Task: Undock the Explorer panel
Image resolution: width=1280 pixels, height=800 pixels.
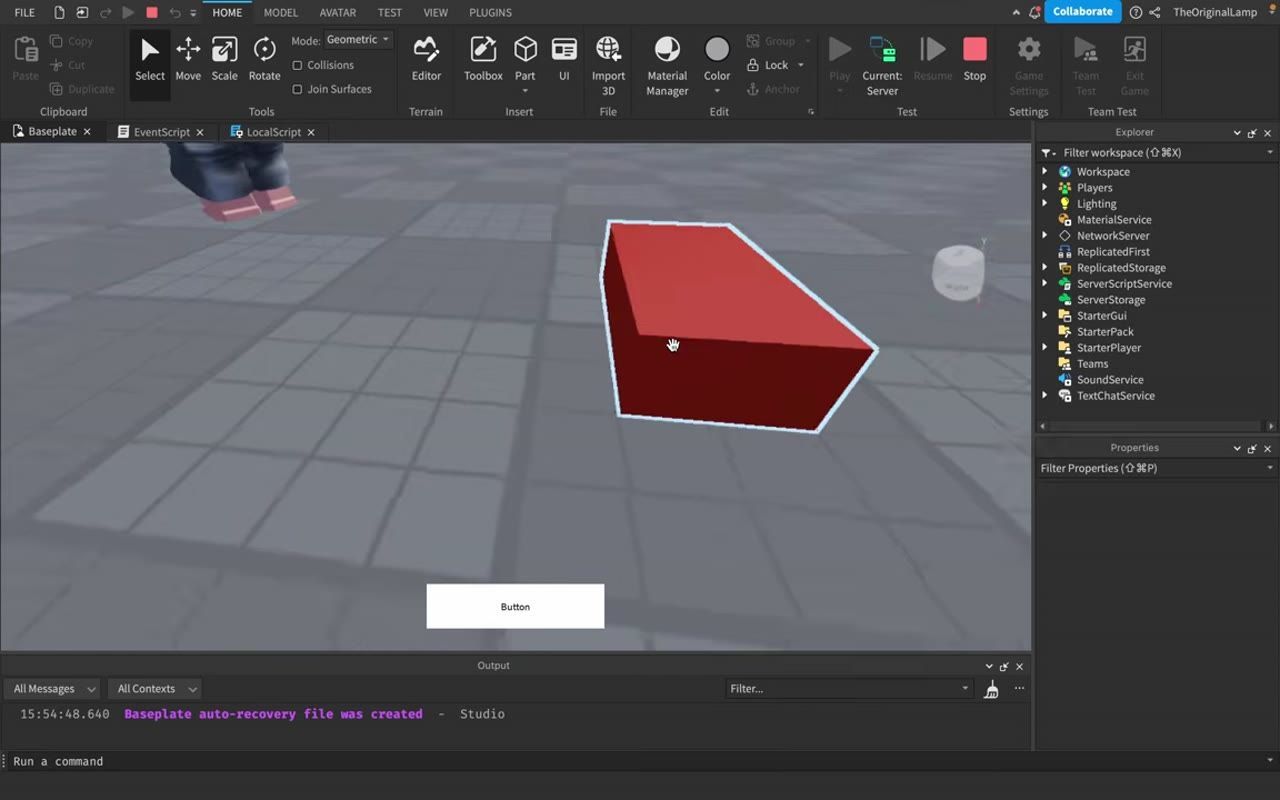Action: point(1252,133)
